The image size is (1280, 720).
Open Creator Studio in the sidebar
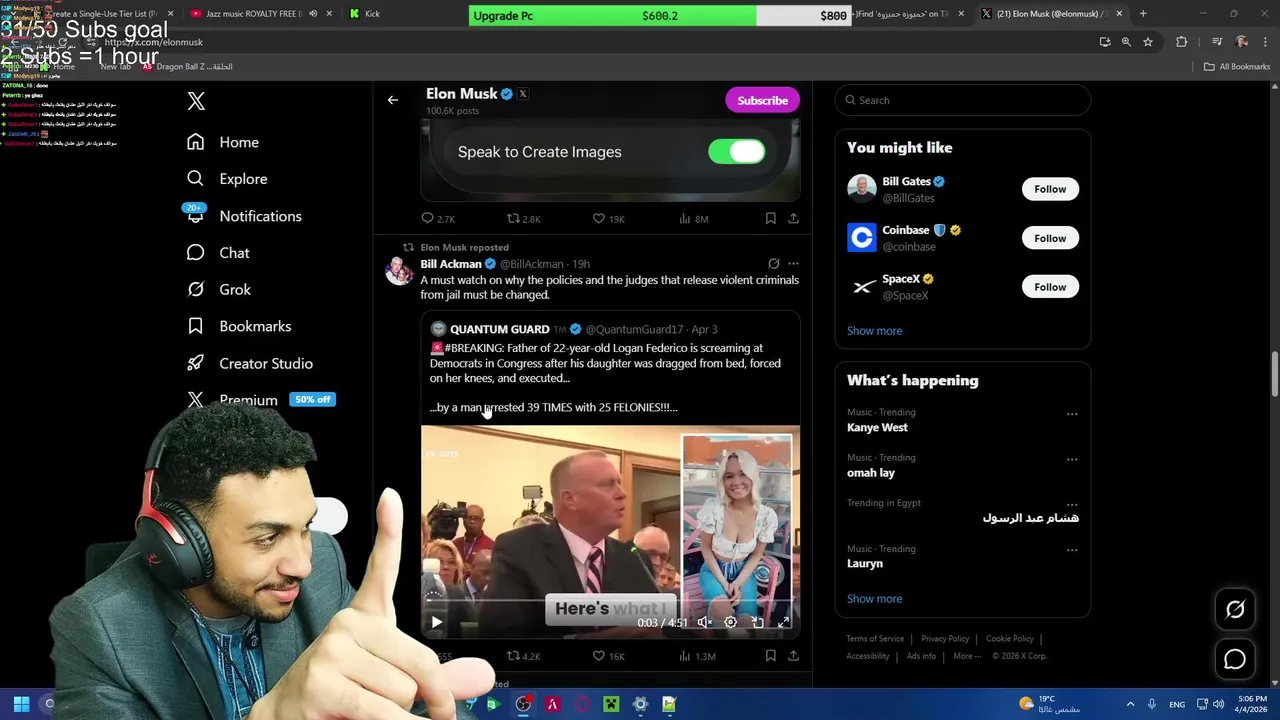pyautogui.click(x=250, y=363)
